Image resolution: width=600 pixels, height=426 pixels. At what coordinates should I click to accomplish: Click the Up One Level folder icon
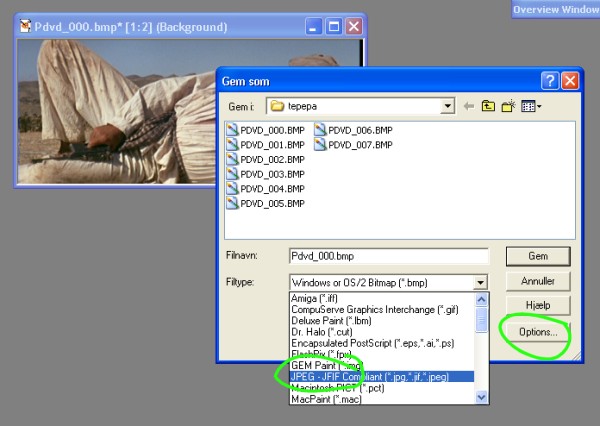489,106
